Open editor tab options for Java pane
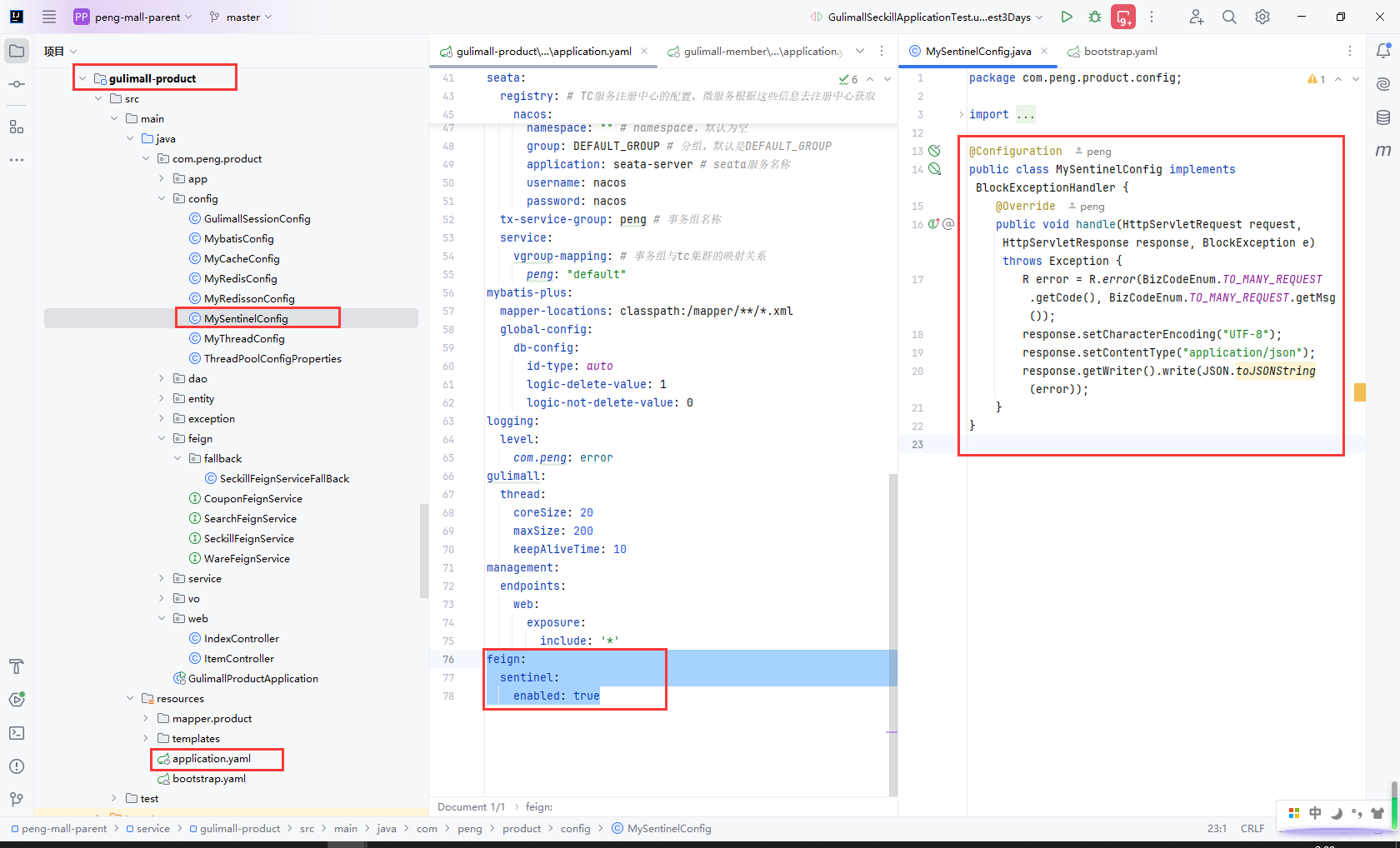The height and width of the screenshot is (848, 1400). pyautogui.click(x=1350, y=51)
